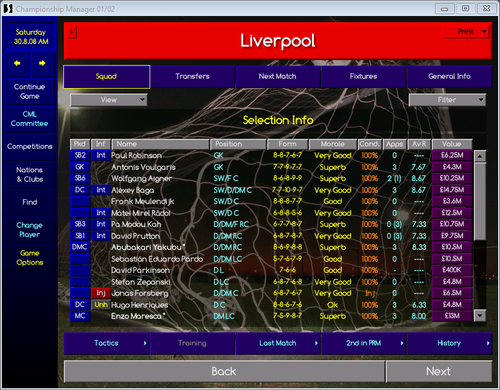Sort by the Position column header
The width and height of the screenshot is (500, 390).
click(x=238, y=144)
